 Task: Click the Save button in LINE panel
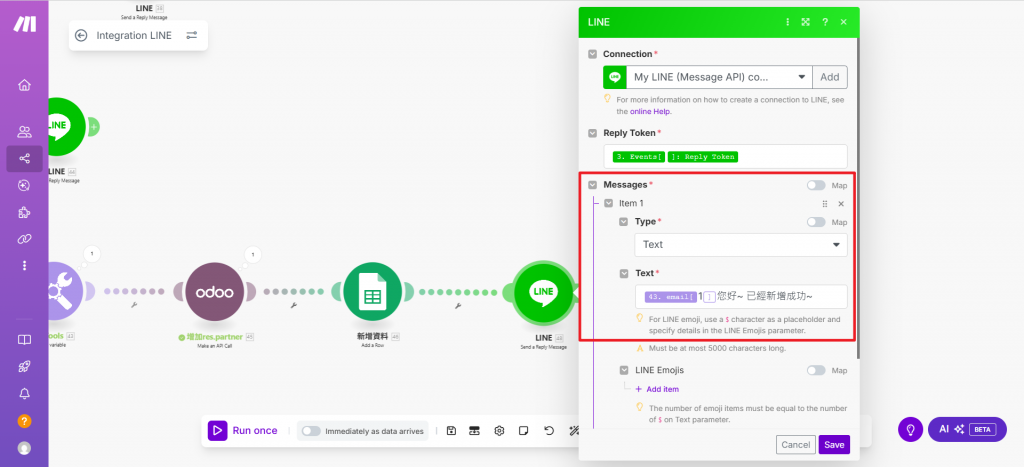click(834, 445)
